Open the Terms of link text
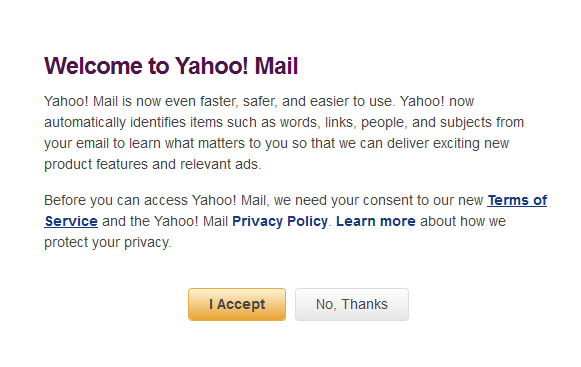Screen dimensions: 581x367 click(517, 200)
